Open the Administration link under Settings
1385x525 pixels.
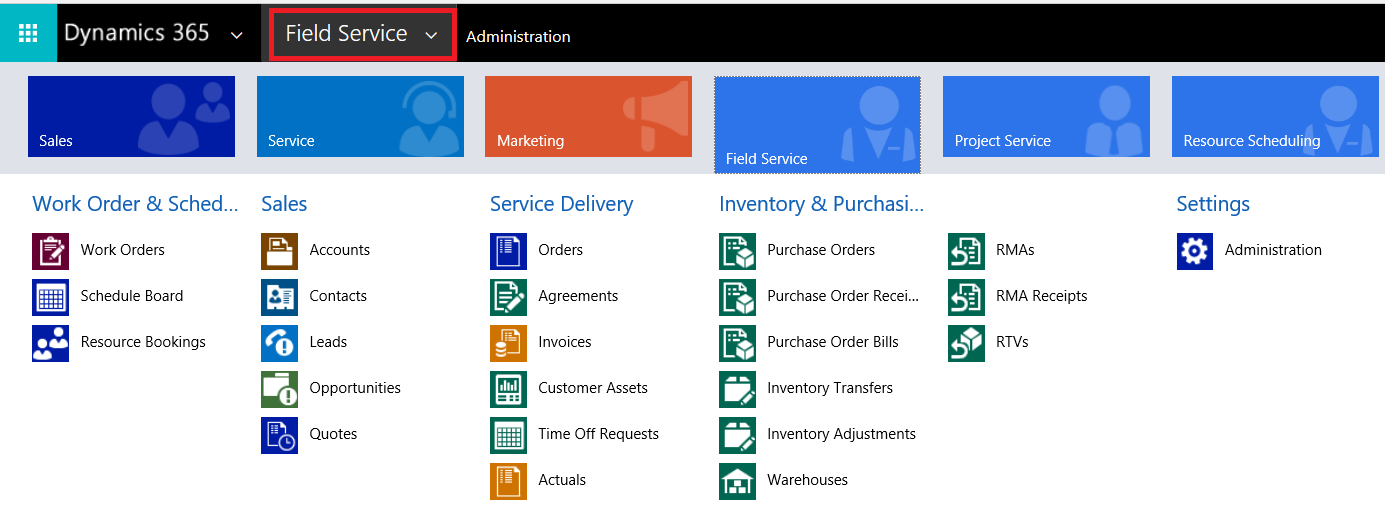point(1273,250)
